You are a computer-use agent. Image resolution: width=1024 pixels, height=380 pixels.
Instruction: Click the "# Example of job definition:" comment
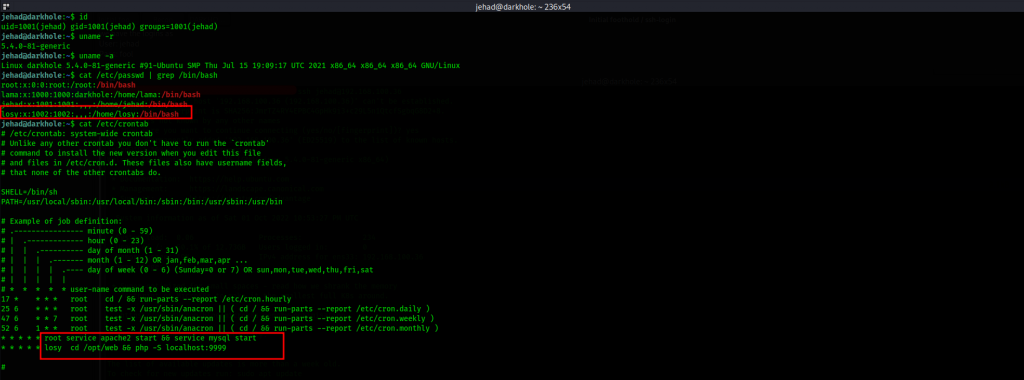62,221
